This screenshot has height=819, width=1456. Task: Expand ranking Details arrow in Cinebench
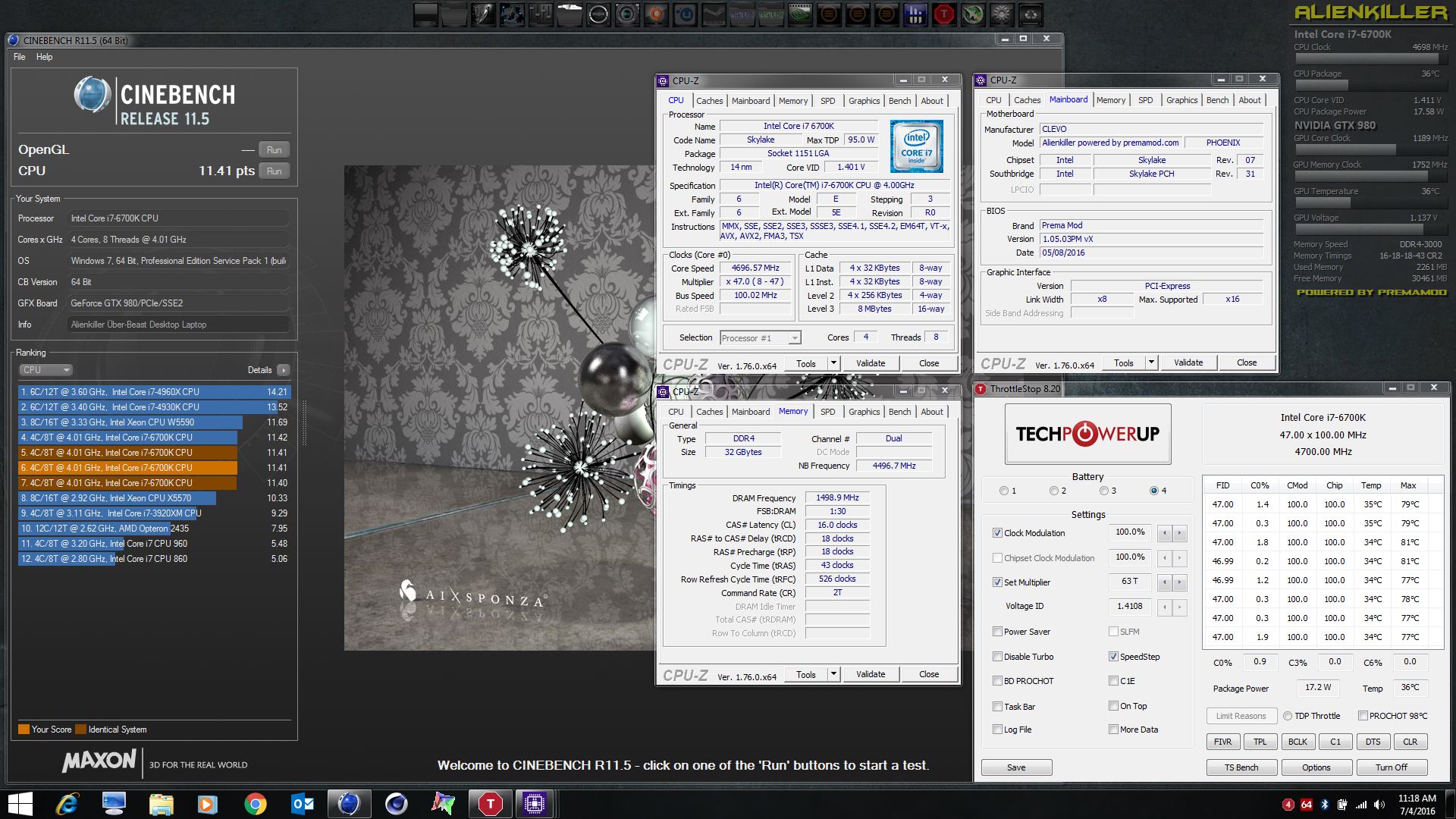(283, 370)
